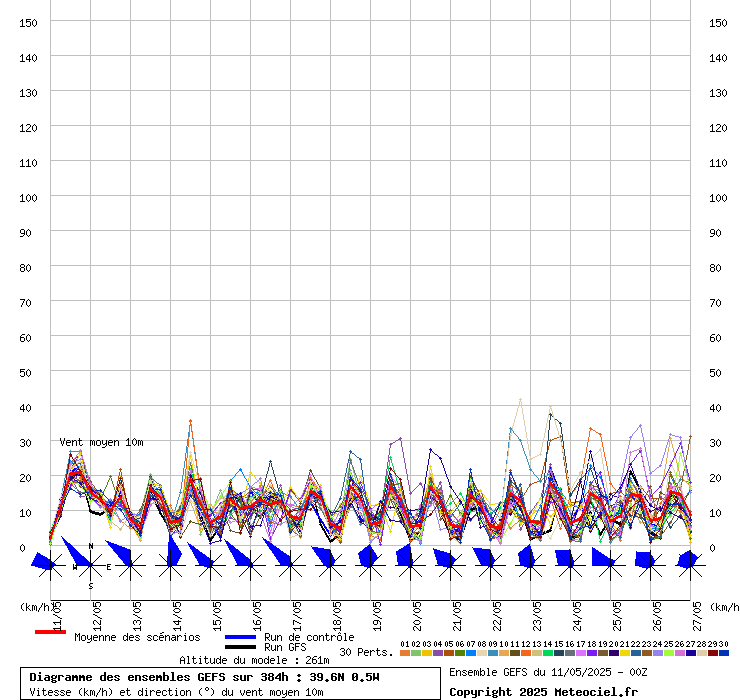Click 'Ensemble GEFS du 11/05/2025 - 00Z' text
740x700 pixels.
548,672
